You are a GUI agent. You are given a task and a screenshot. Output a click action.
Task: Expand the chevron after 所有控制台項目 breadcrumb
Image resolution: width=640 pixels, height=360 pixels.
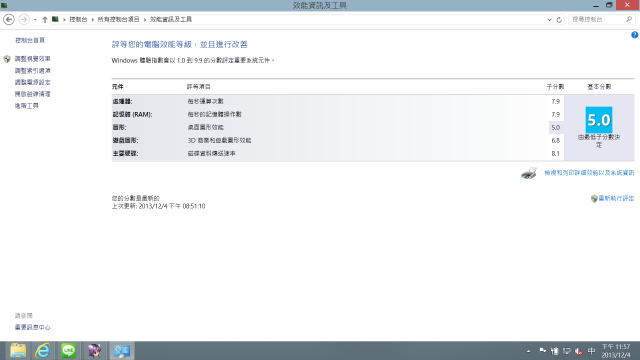coord(145,20)
